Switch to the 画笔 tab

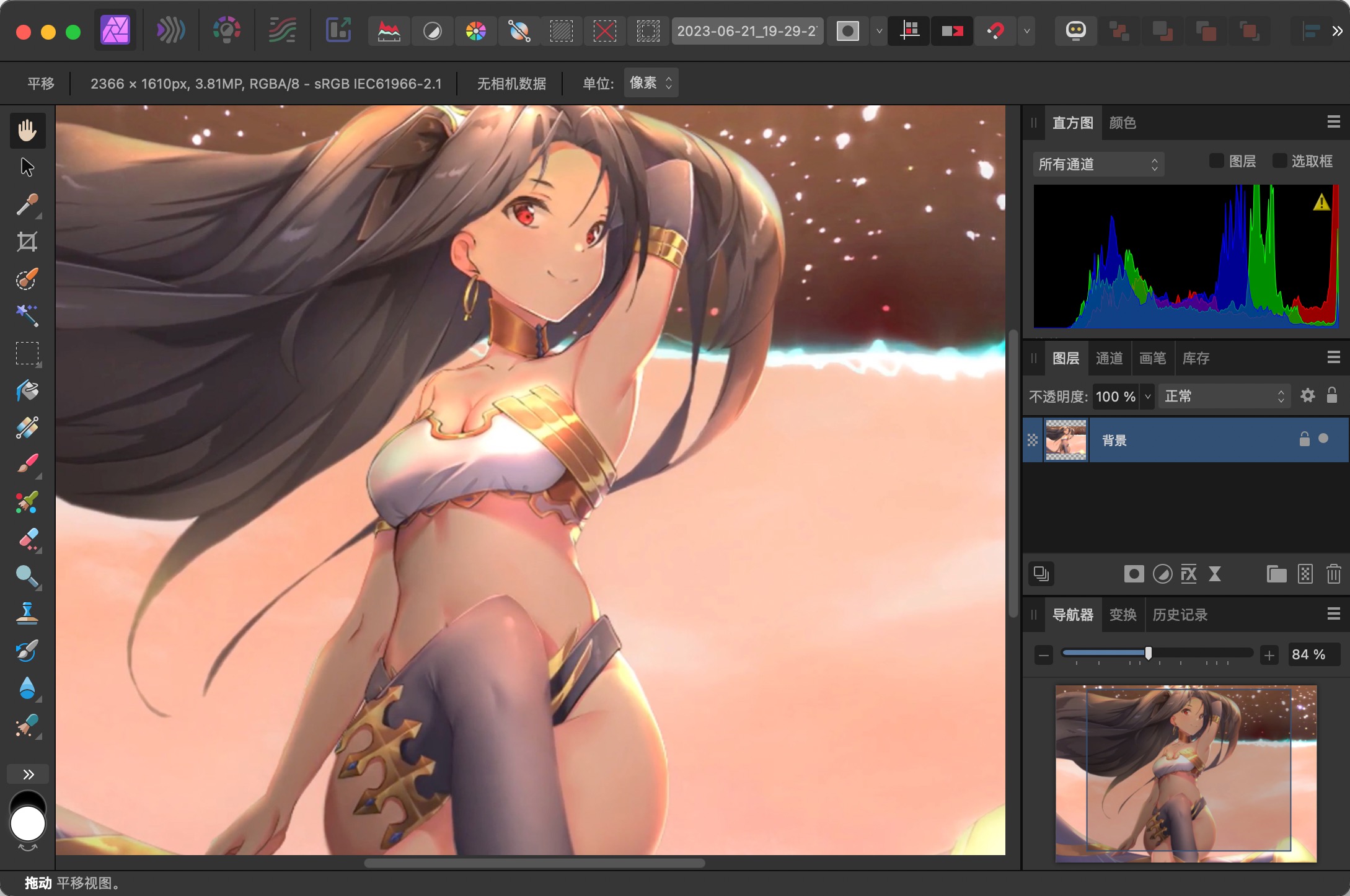click(1153, 358)
